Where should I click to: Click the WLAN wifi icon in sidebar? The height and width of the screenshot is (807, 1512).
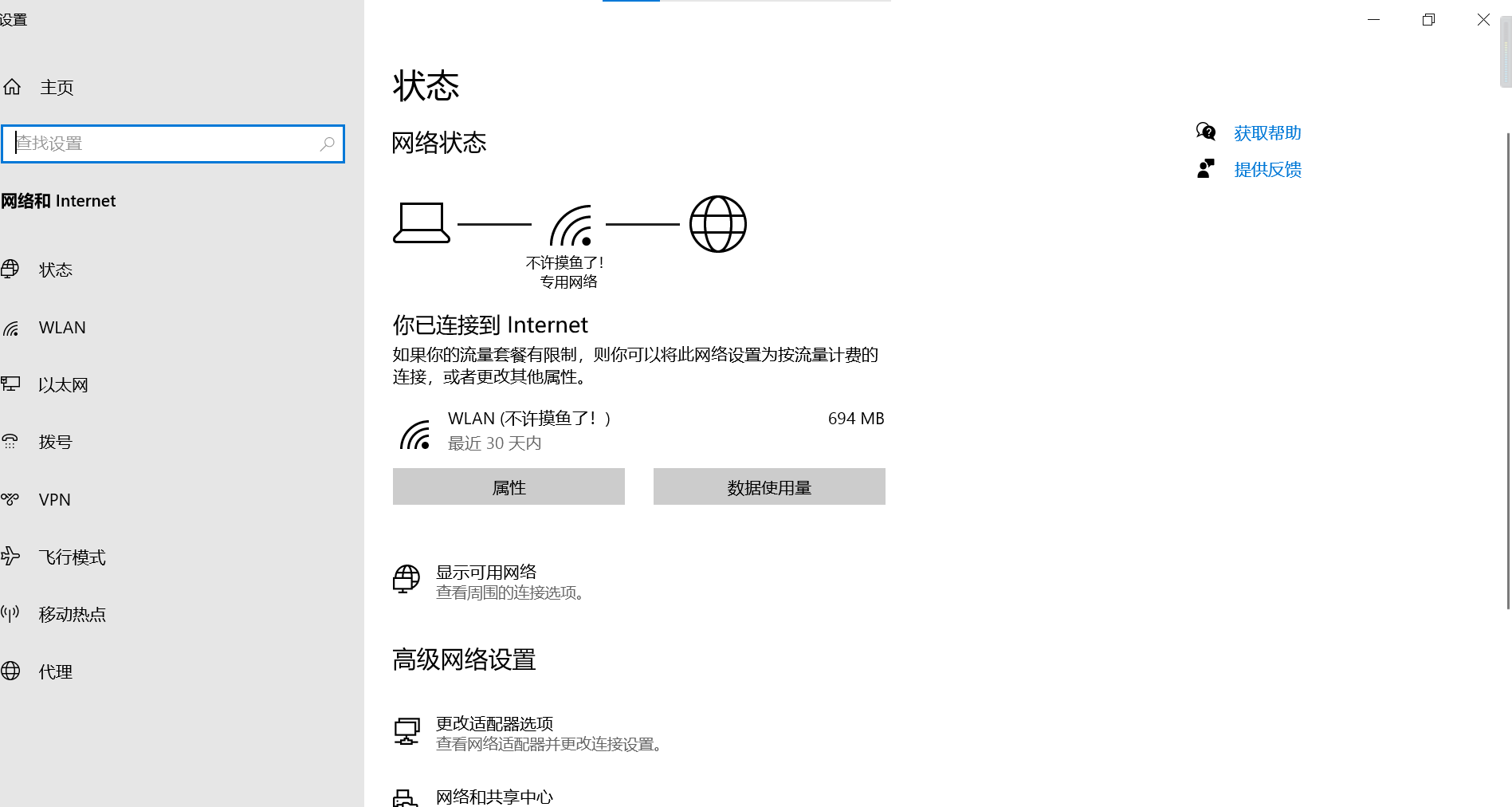point(10,328)
